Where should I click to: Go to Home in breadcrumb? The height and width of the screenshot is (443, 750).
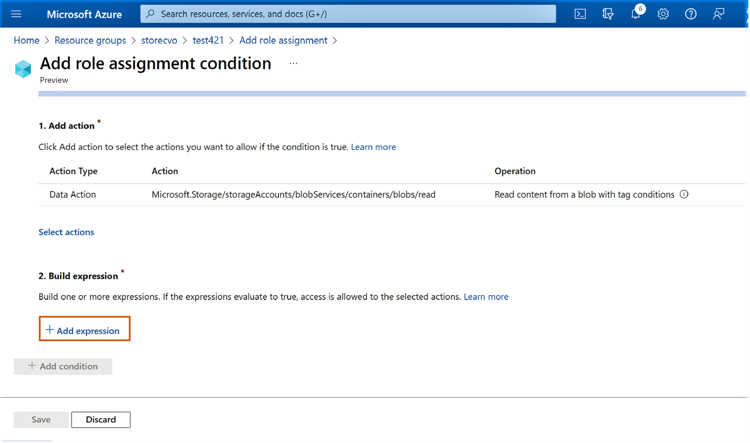tap(26, 41)
